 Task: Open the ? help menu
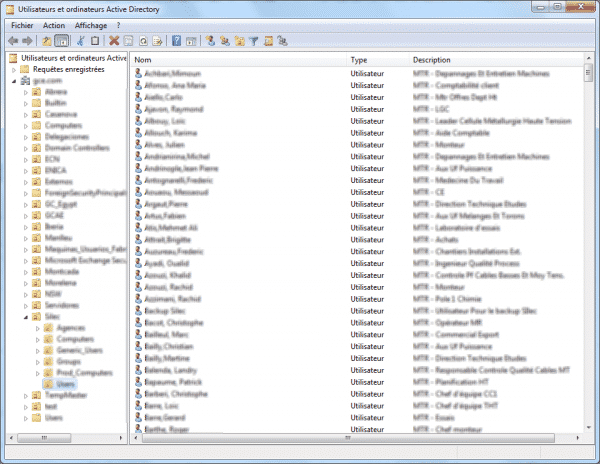point(119,25)
